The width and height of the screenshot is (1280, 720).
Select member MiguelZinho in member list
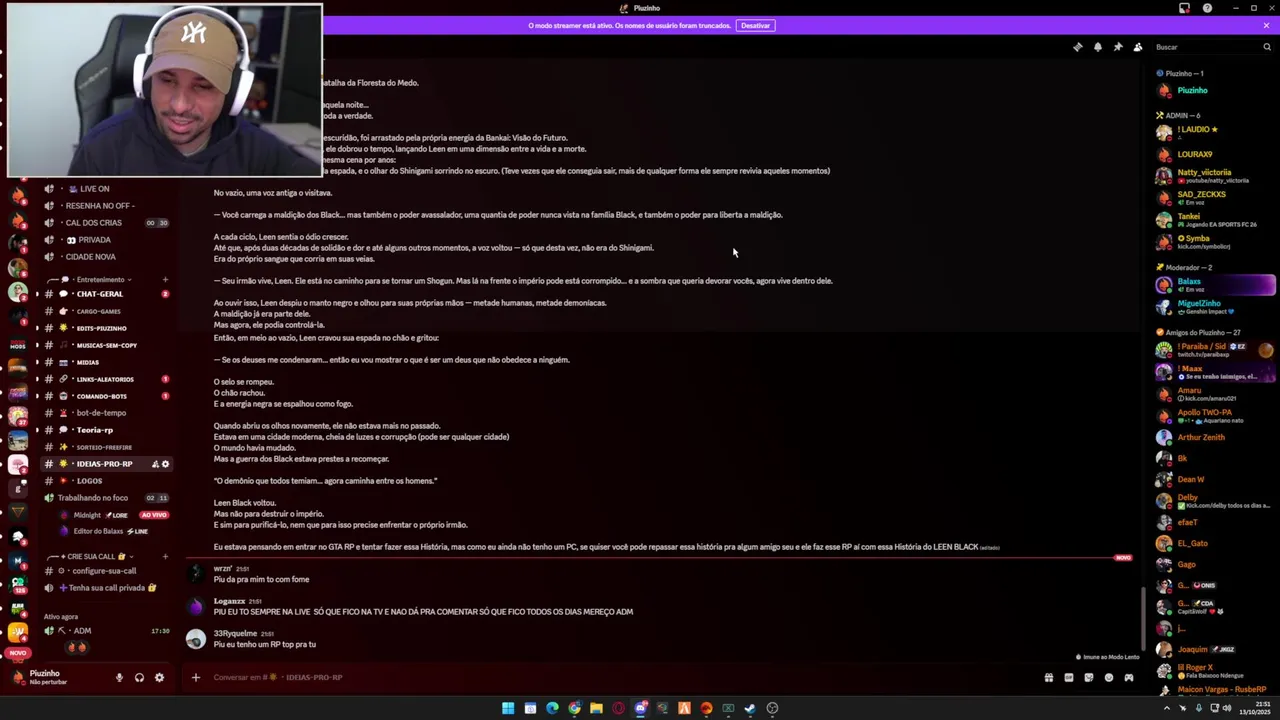pyautogui.click(x=1214, y=307)
